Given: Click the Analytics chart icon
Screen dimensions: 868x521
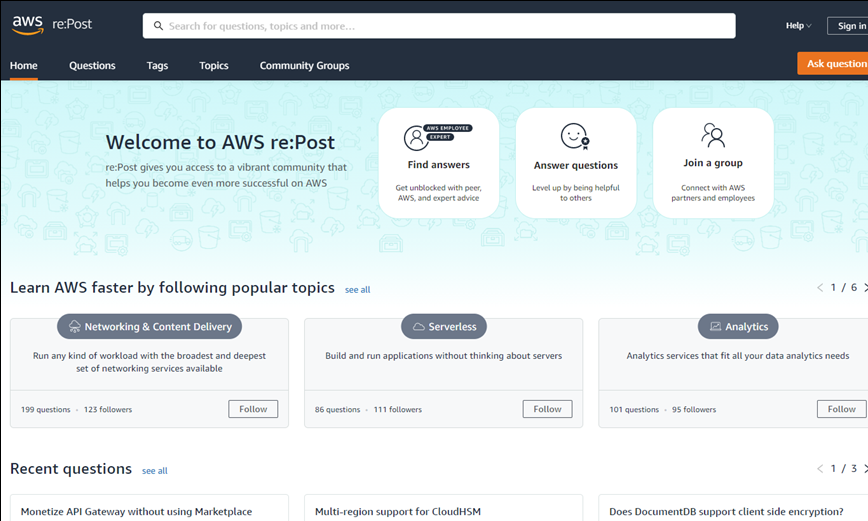Looking at the screenshot, I should [x=715, y=327].
